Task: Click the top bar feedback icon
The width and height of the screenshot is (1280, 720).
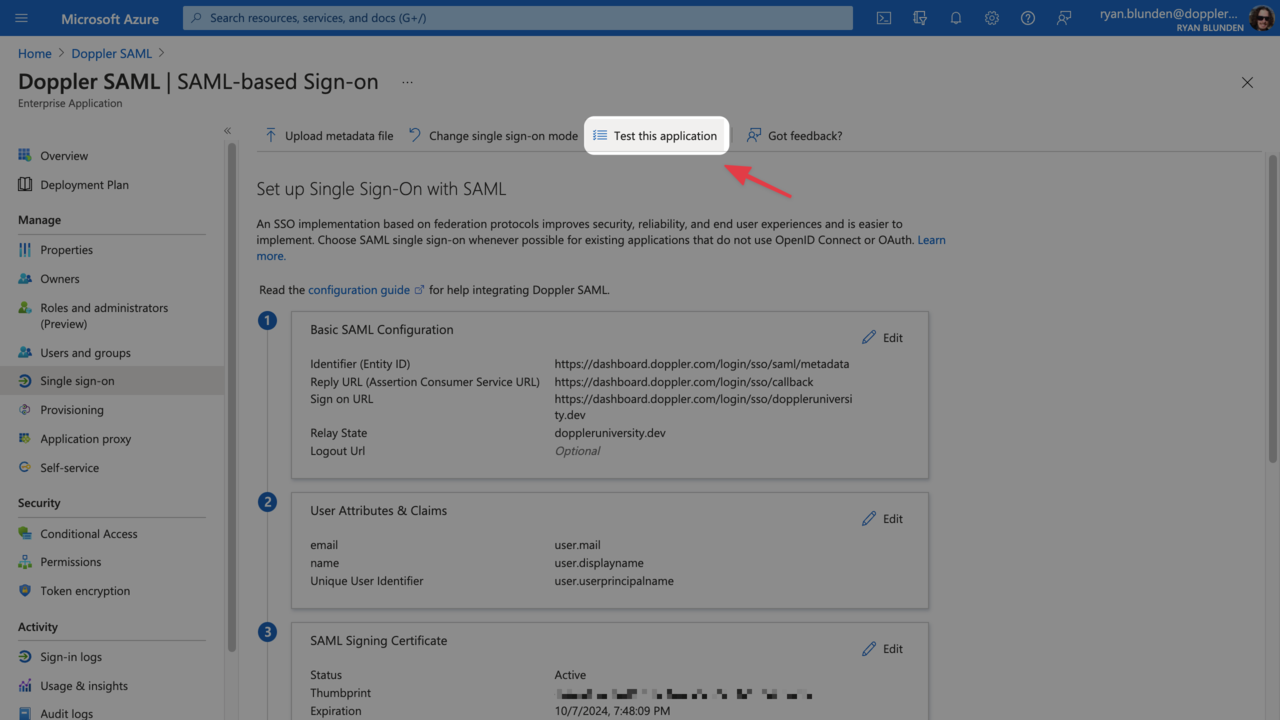Action: point(1064,18)
